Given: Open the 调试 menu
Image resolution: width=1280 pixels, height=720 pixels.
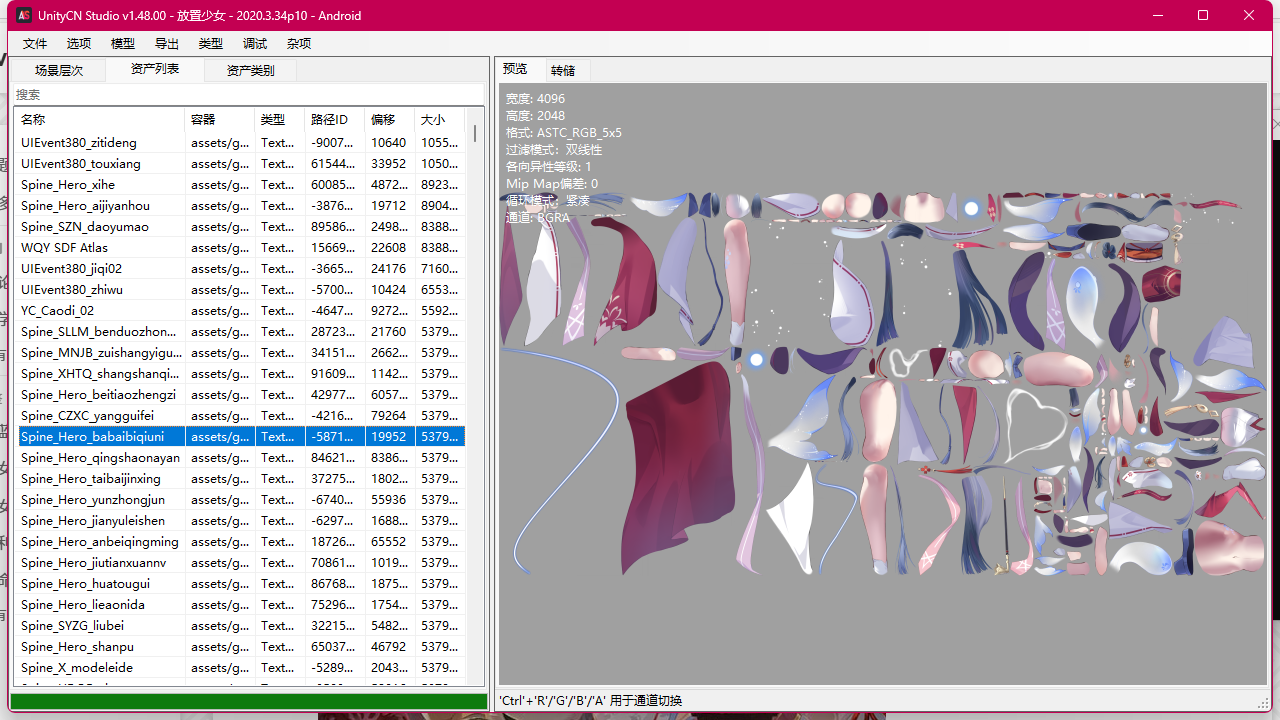Looking at the screenshot, I should (x=255, y=44).
